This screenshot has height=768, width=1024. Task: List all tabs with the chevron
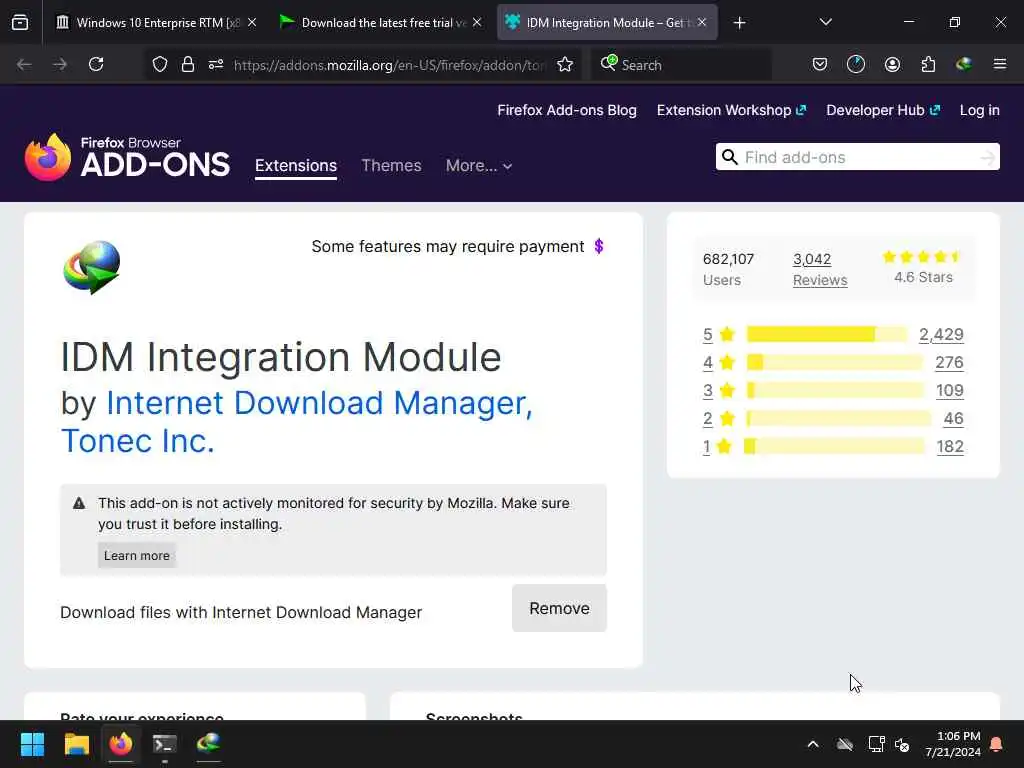pyautogui.click(x=825, y=22)
